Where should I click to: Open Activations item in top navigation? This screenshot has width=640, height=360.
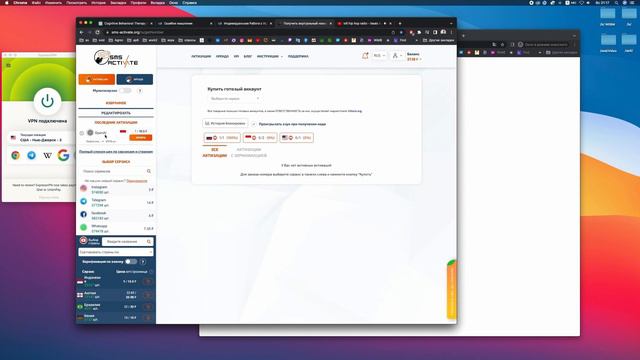(201, 56)
